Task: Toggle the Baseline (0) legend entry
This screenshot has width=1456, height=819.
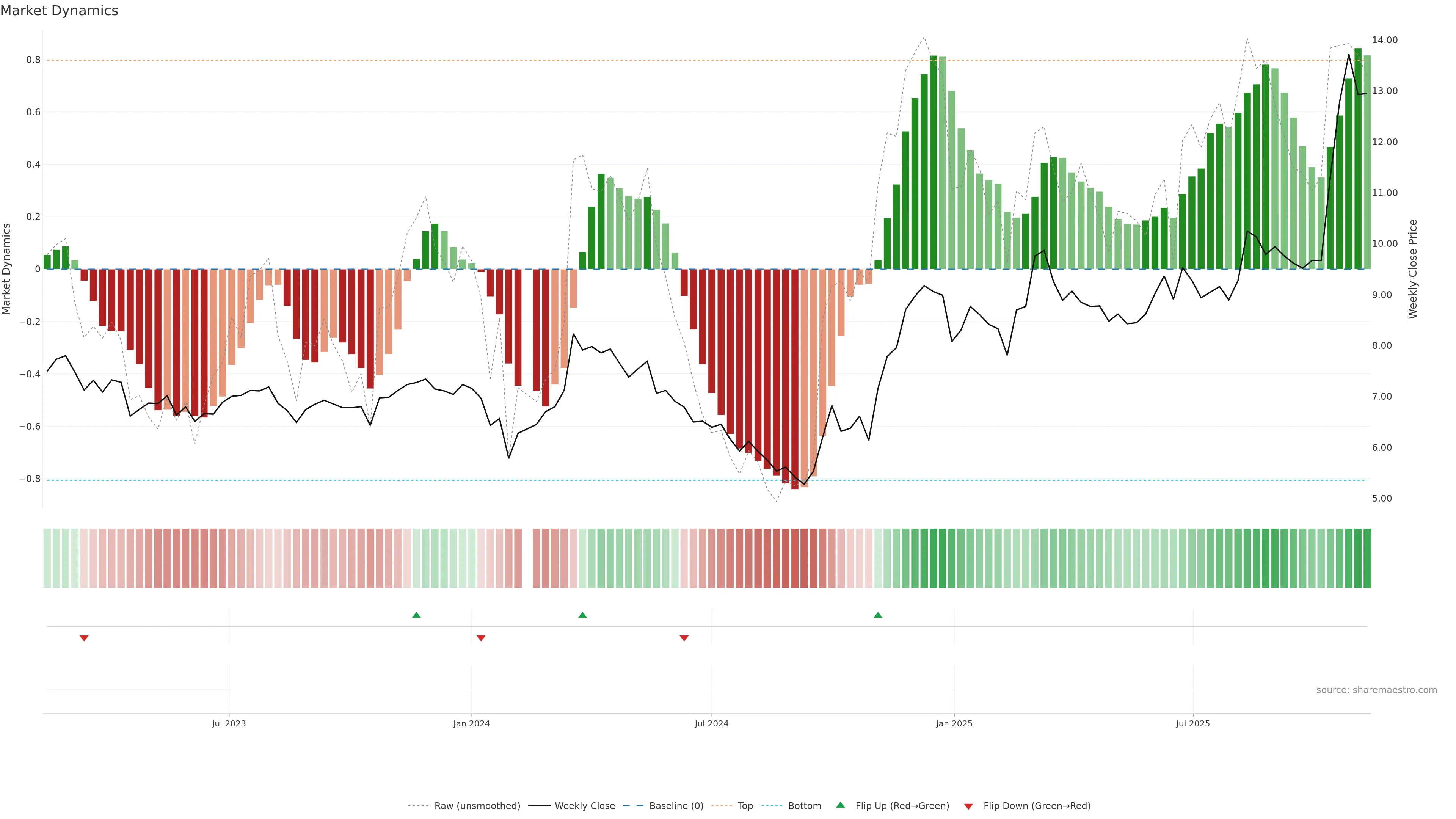Action: 676,806
